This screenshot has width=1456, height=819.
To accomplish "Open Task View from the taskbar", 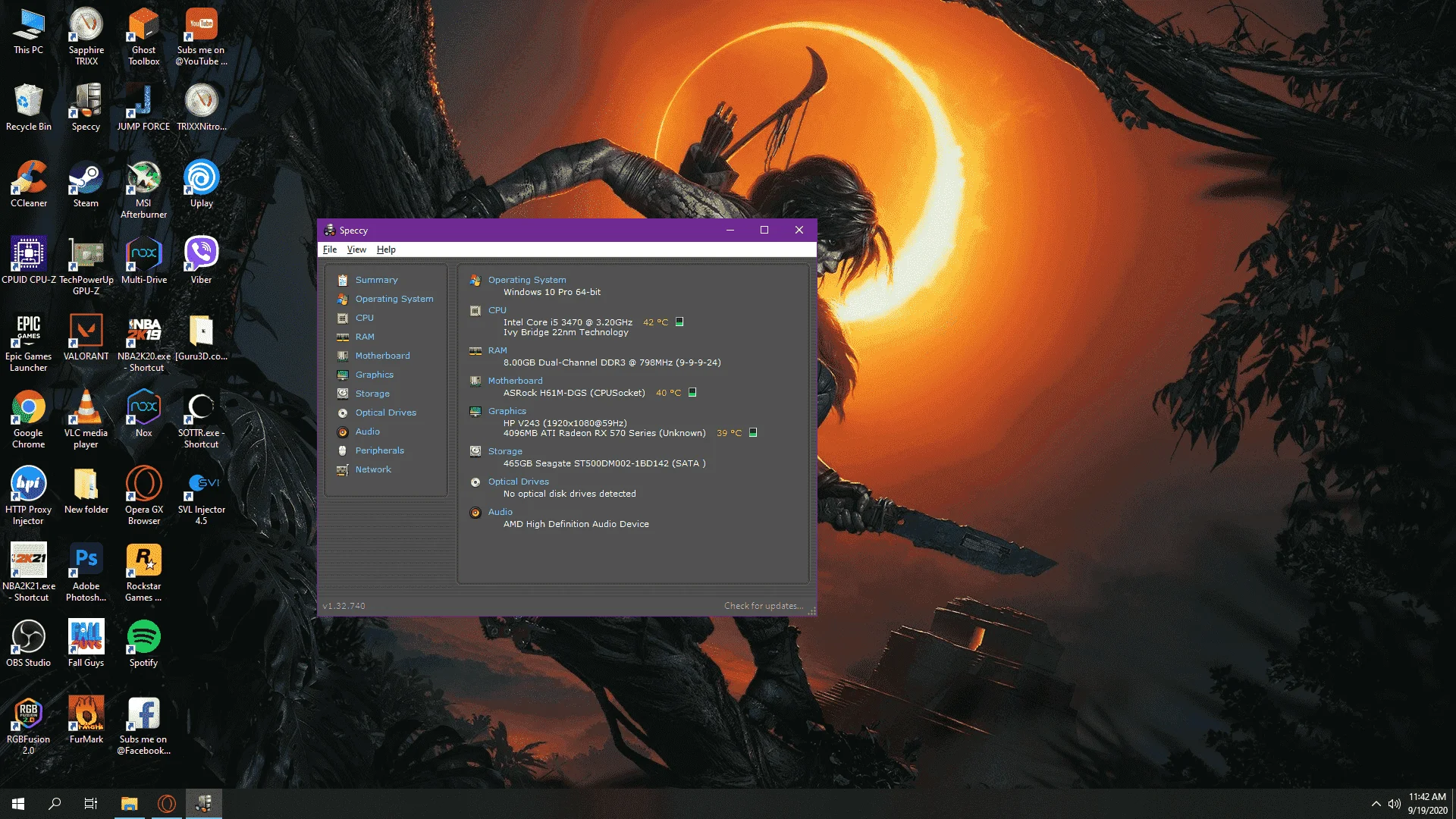I will coord(91,804).
